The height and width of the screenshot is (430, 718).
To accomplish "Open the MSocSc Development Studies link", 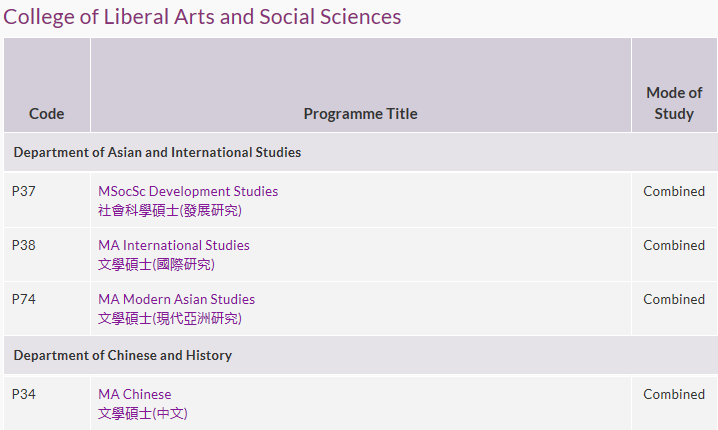I will 188,191.
